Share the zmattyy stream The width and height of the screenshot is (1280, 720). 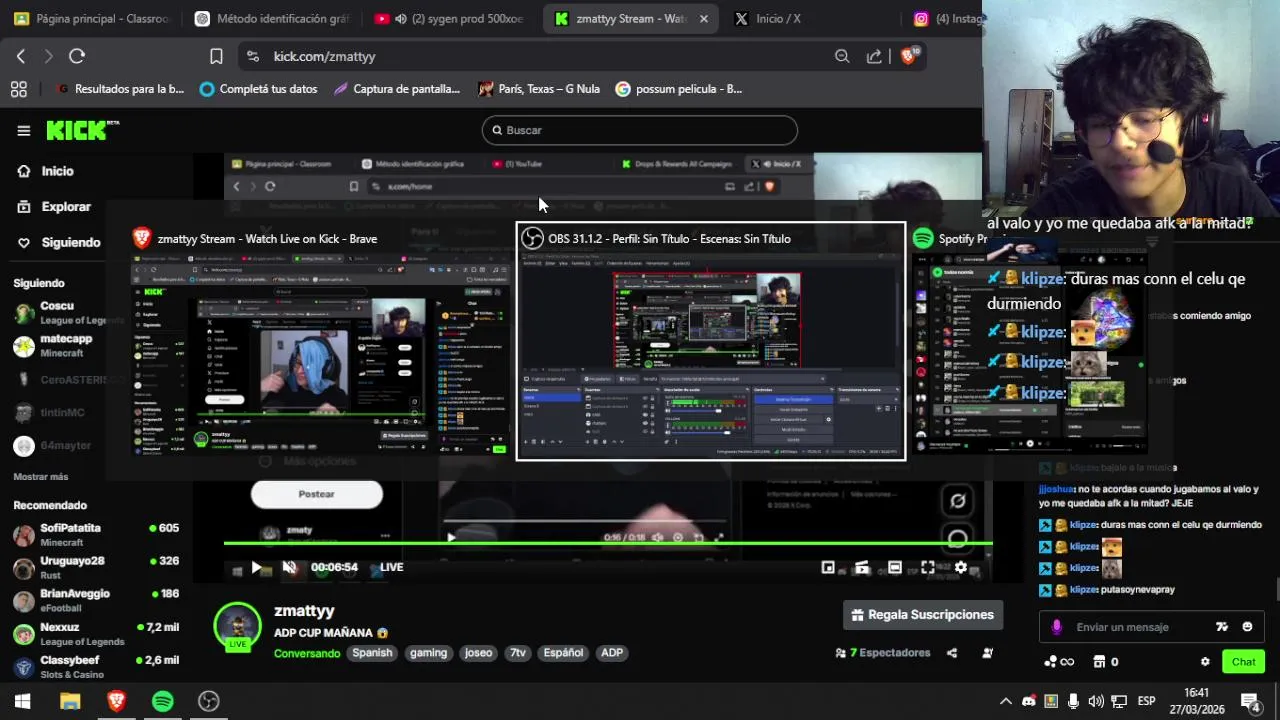pyautogui.click(x=952, y=653)
